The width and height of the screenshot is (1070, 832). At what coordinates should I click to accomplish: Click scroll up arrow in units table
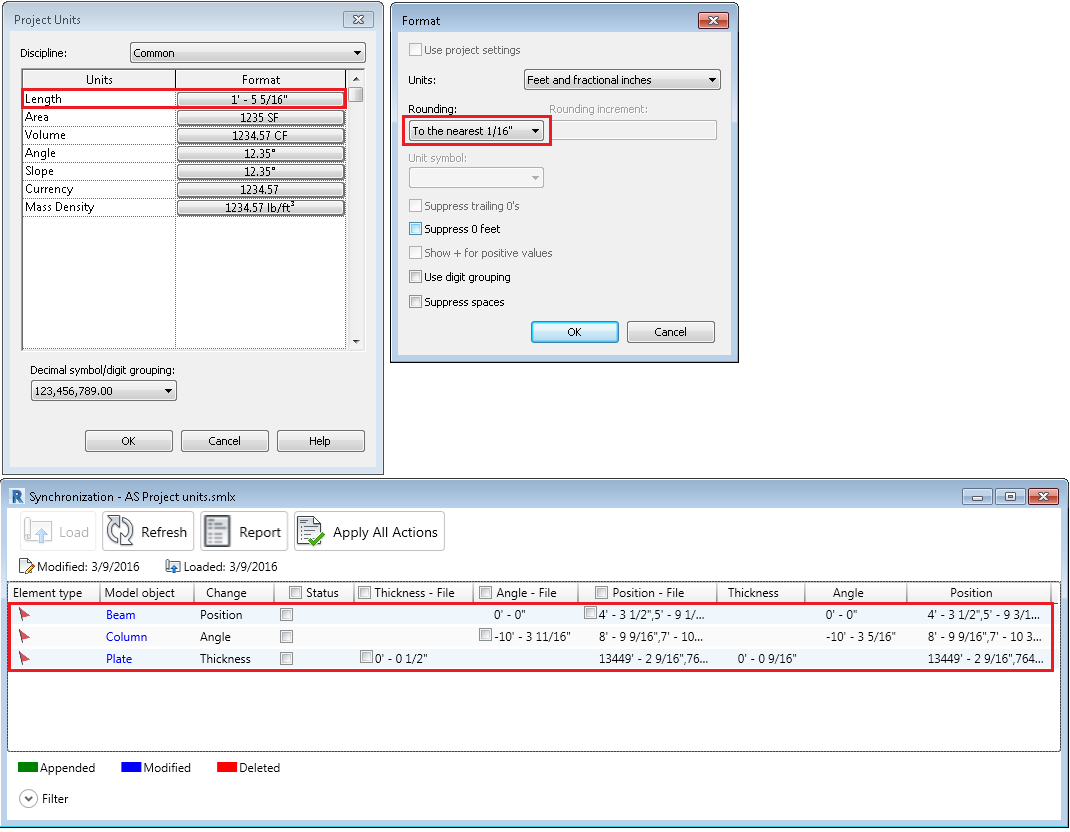(356, 78)
